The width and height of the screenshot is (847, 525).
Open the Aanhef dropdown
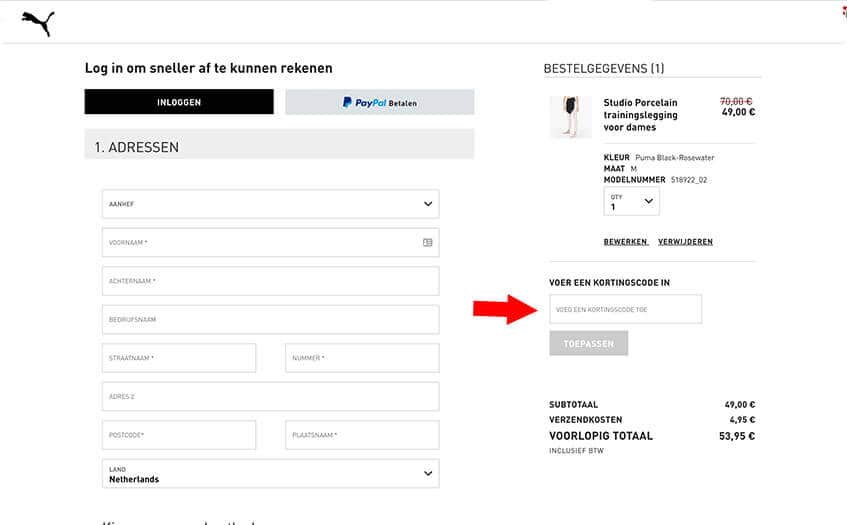click(270, 204)
